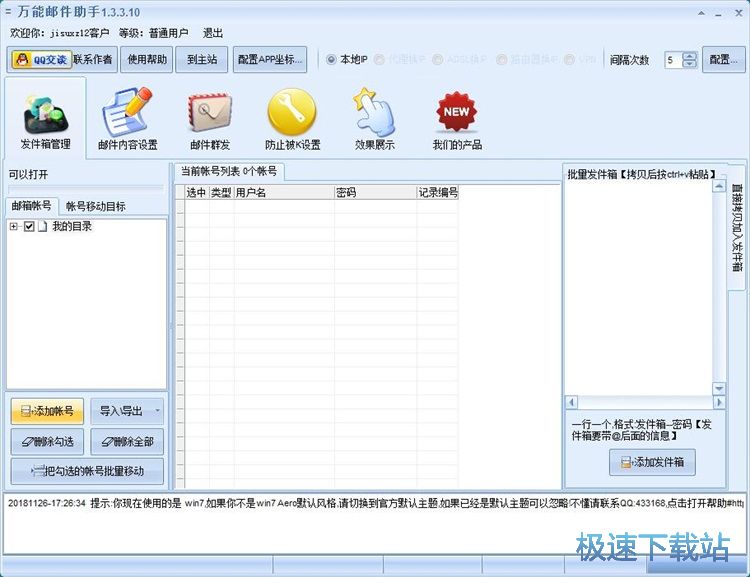
Task: Expand the 我的目录 tree node
Action: [x=14, y=227]
